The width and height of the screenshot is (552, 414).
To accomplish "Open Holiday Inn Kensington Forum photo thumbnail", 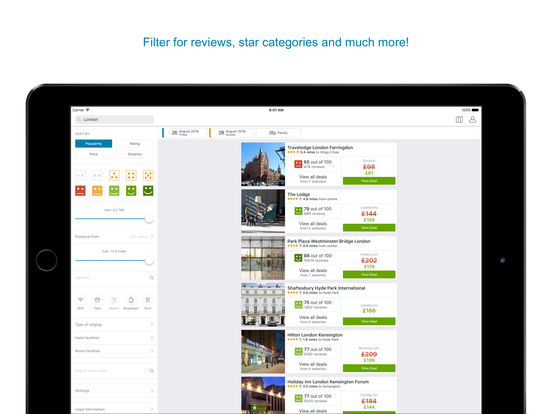I will (x=263, y=395).
